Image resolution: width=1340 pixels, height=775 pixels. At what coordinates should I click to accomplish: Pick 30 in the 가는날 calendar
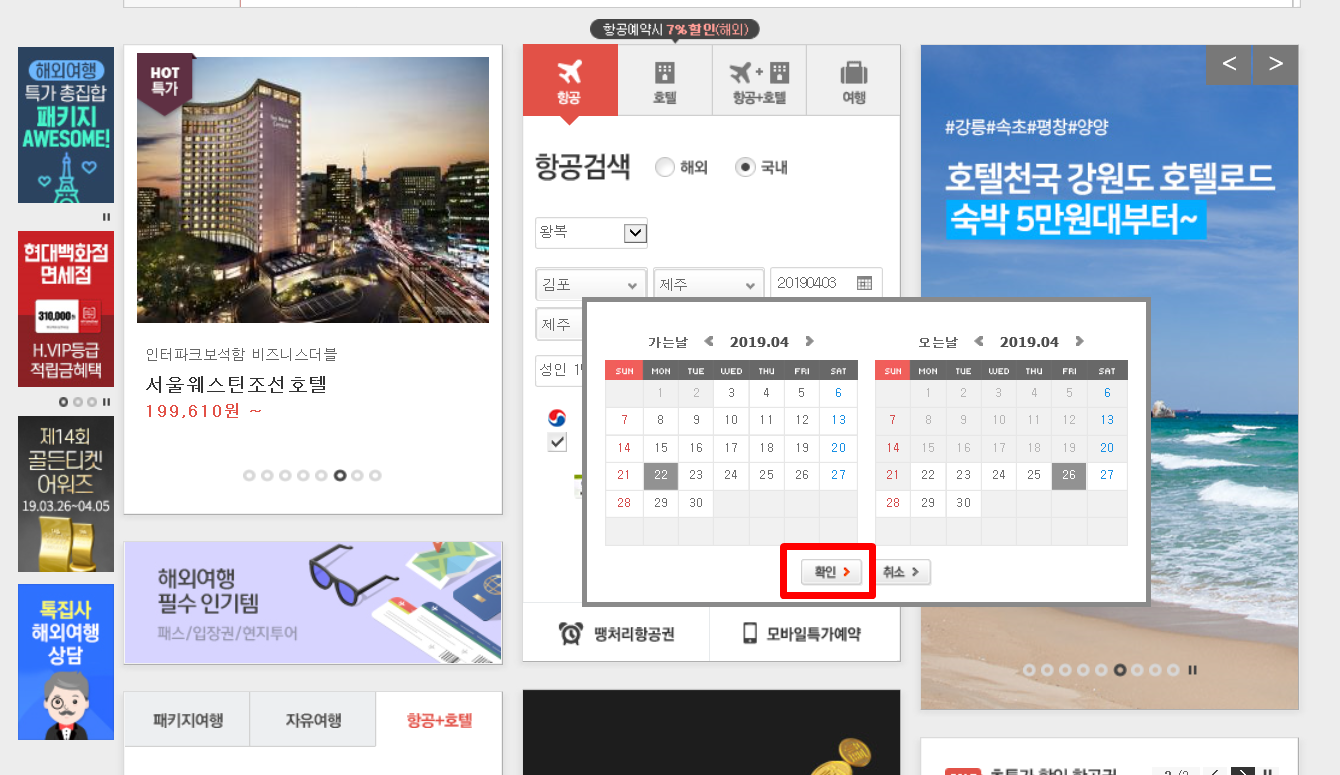pos(696,503)
